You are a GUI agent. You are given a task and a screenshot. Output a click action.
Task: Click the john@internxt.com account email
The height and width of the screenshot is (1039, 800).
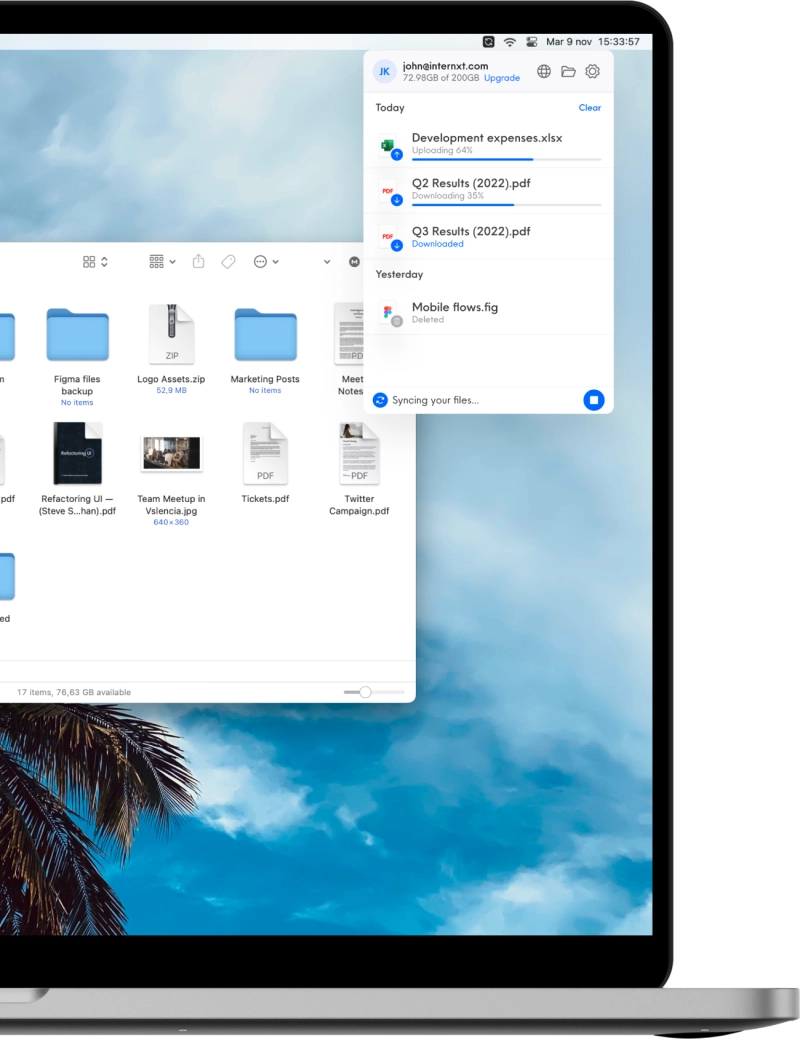[445, 66]
